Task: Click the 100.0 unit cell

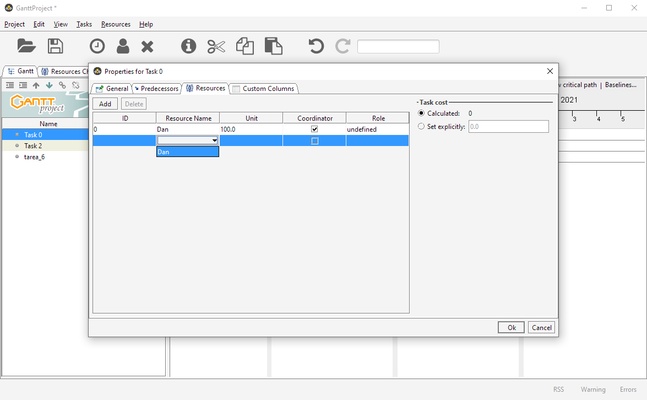Action: 251,129
